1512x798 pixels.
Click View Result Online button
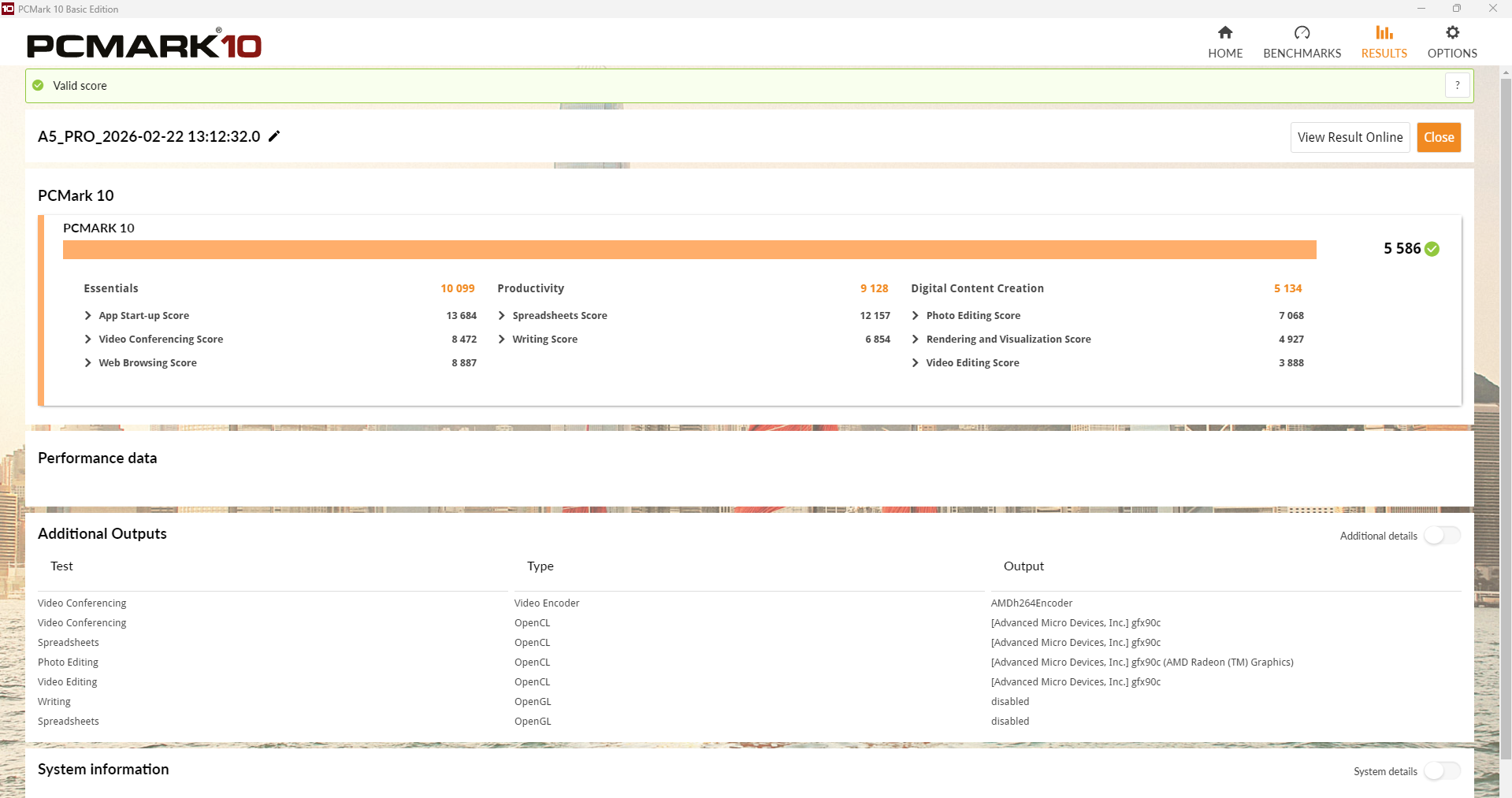(1350, 137)
